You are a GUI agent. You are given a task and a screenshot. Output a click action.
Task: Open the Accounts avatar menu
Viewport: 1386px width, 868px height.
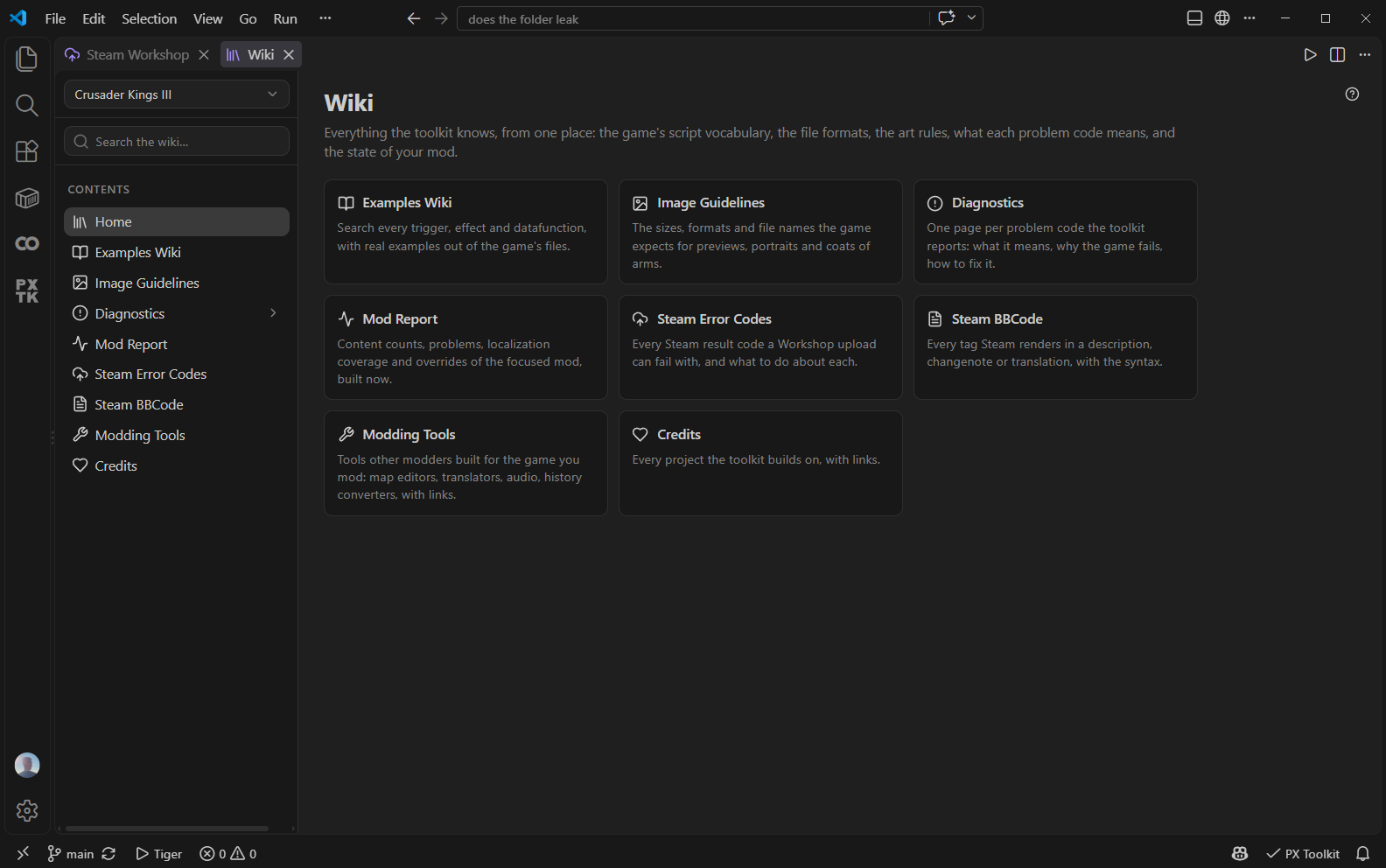pos(27,765)
